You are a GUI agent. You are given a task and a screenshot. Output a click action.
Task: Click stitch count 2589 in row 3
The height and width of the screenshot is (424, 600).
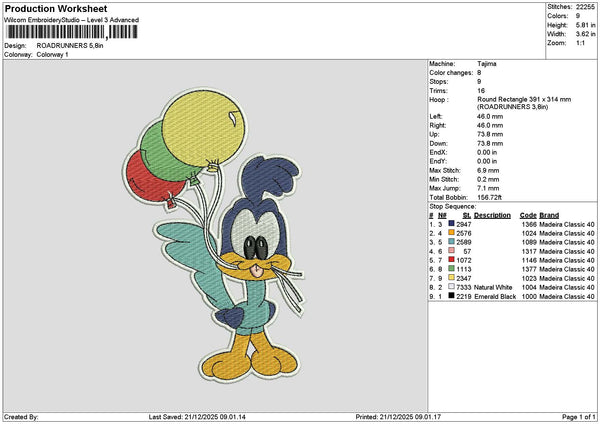(464, 242)
